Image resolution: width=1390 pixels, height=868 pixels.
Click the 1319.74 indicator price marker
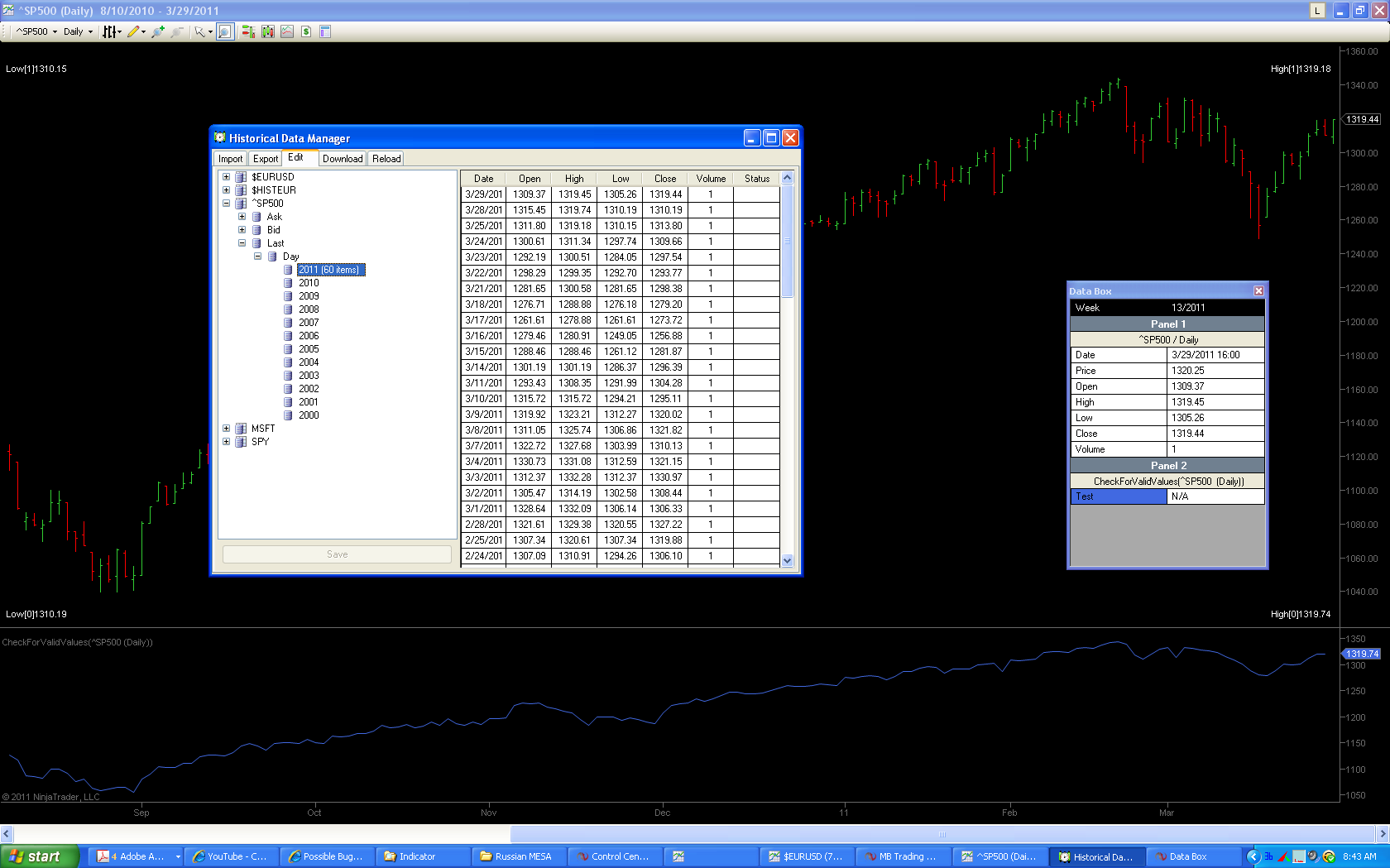[1362, 654]
